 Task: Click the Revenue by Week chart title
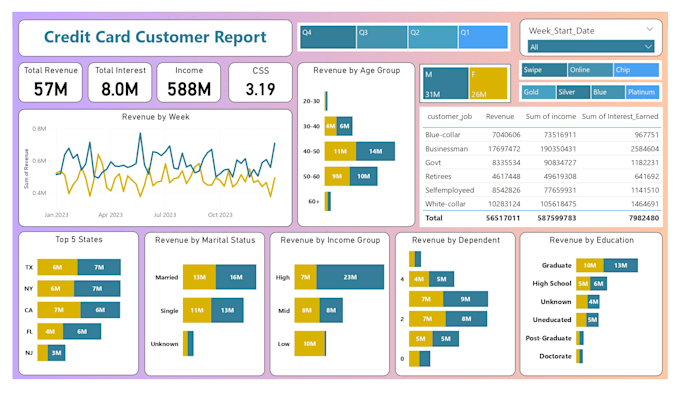pyautogui.click(x=156, y=117)
